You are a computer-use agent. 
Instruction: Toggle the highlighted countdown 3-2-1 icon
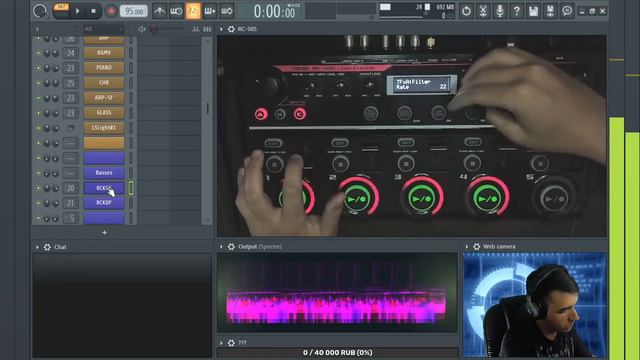click(193, 11)
